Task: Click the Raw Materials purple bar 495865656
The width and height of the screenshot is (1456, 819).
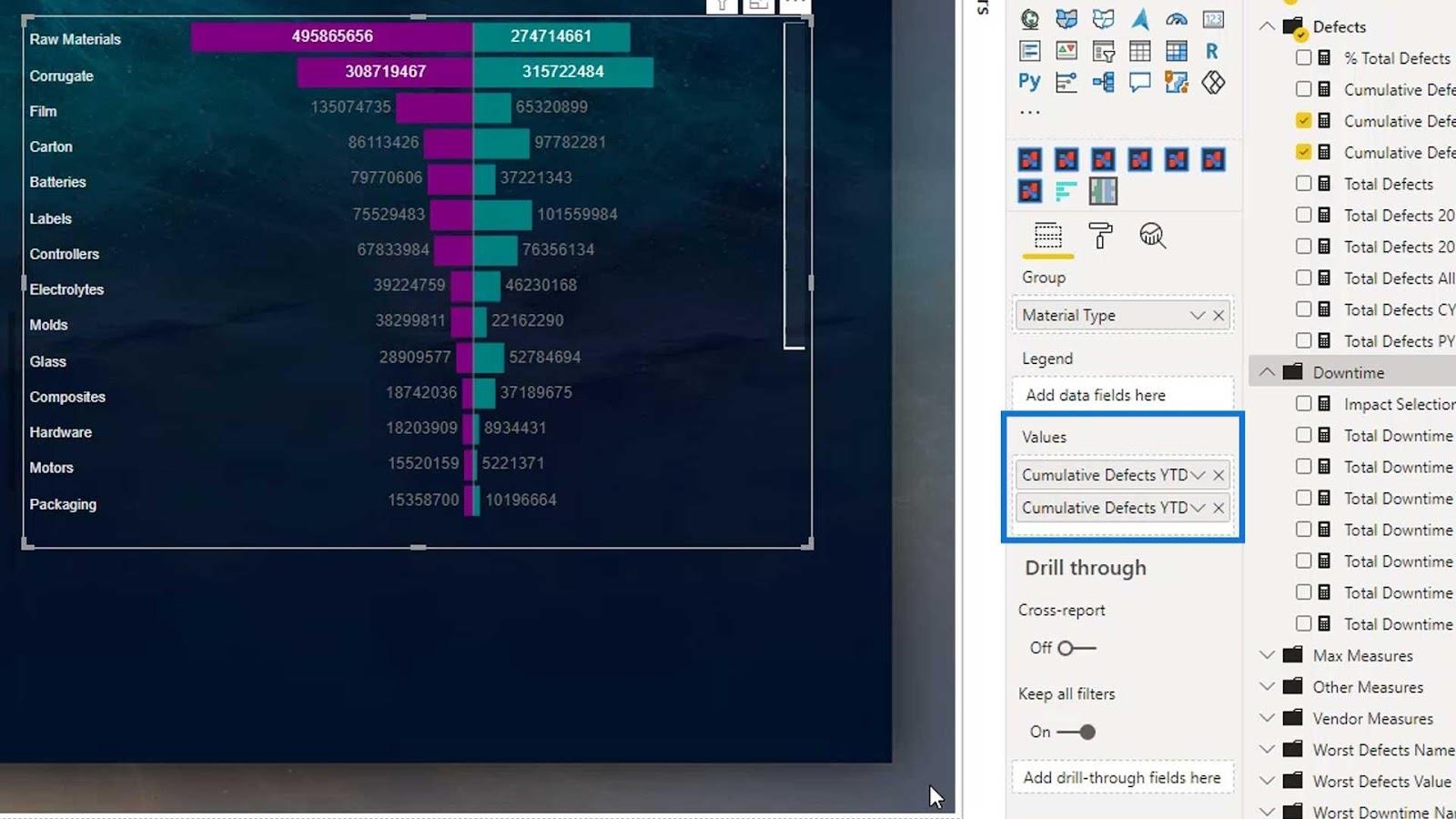Action: pos(332,36)
